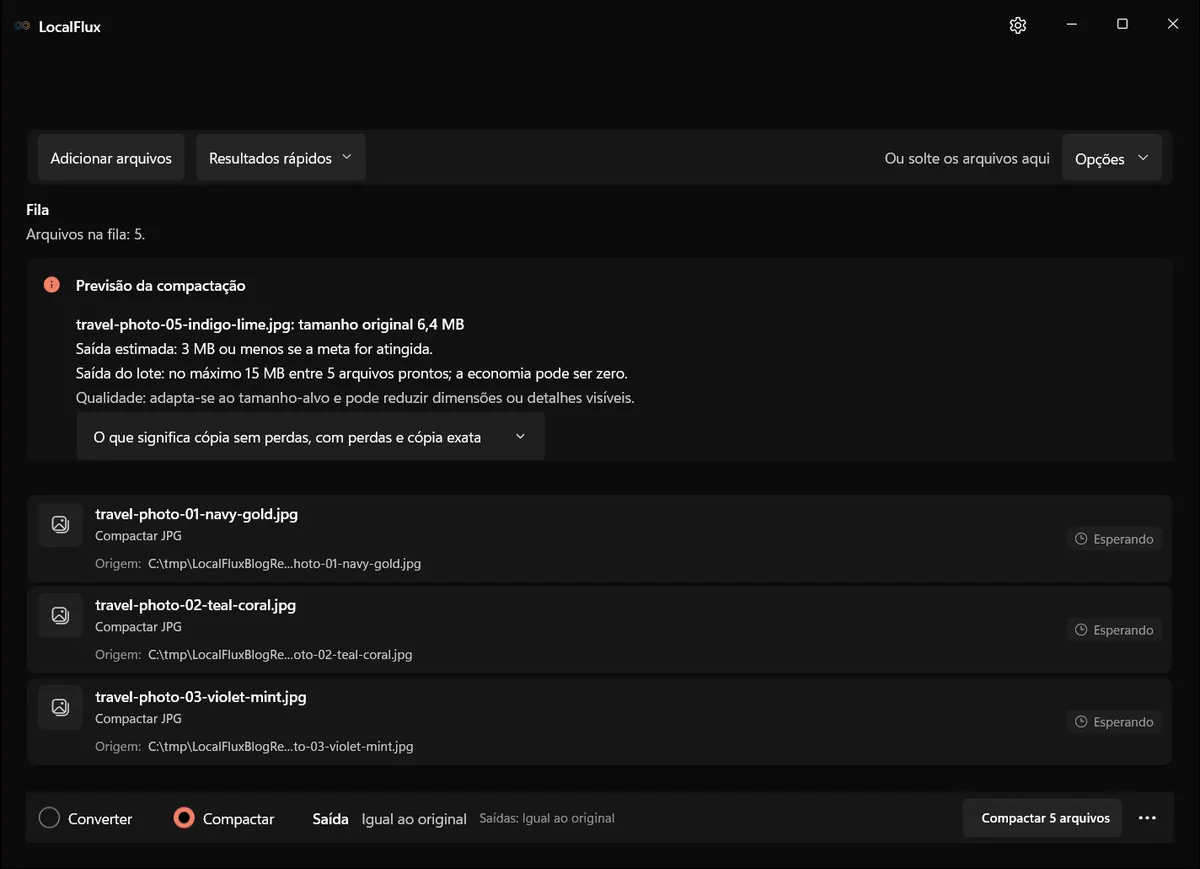Open the Resultados rápidos dropdown

pyautogui.click(x=280, y=158)
